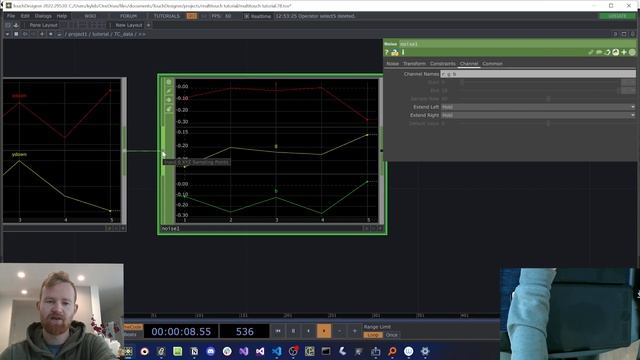
Task: Open Notion from the taskbar
Action: pos(194,351)
